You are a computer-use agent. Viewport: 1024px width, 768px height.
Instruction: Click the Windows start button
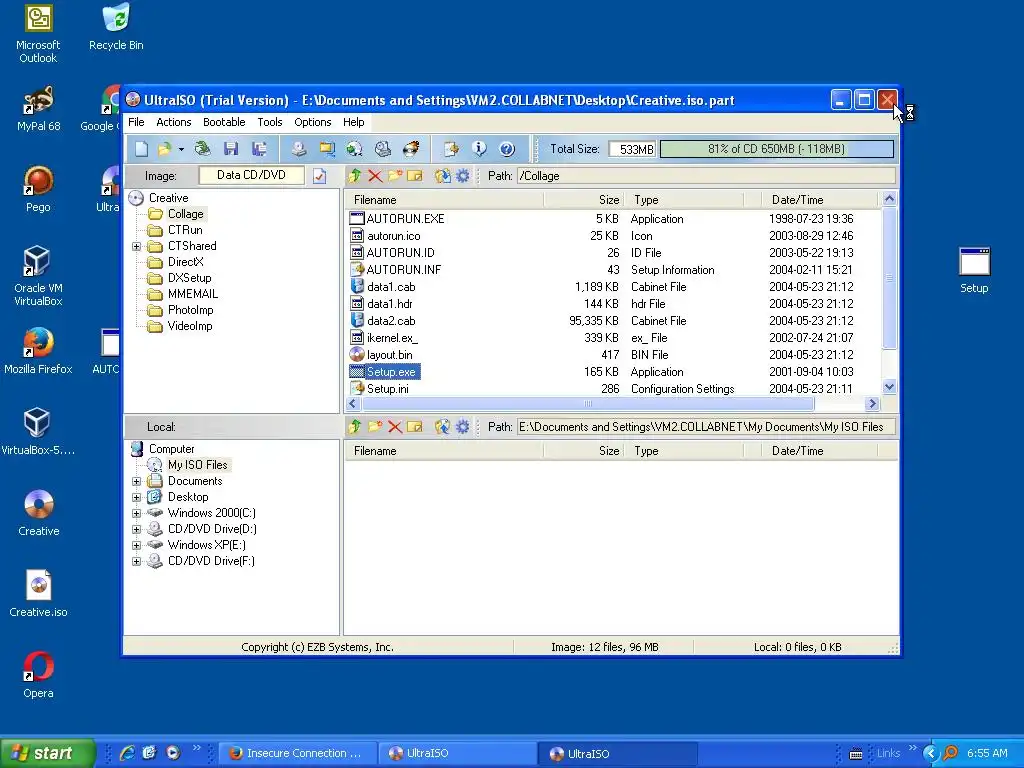[x=47, y=753]
